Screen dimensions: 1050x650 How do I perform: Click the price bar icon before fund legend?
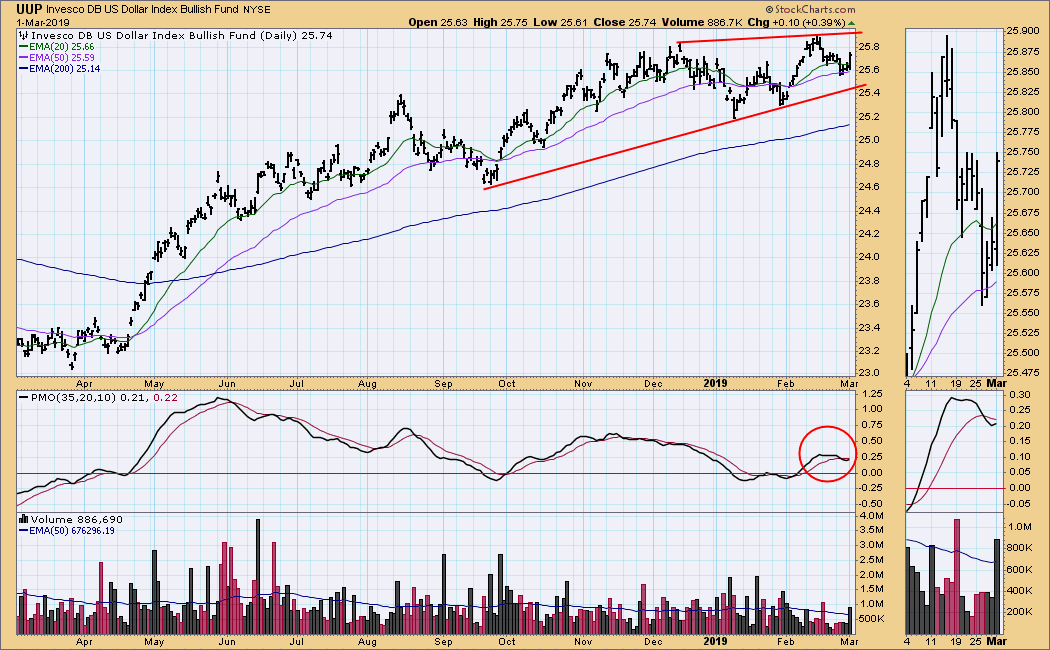[x=23, y=35]
